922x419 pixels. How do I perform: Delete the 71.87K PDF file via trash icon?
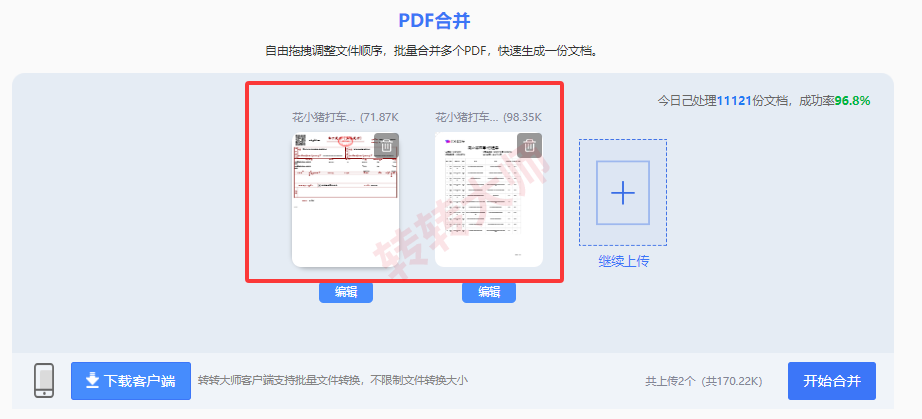[x=386, y=145]
